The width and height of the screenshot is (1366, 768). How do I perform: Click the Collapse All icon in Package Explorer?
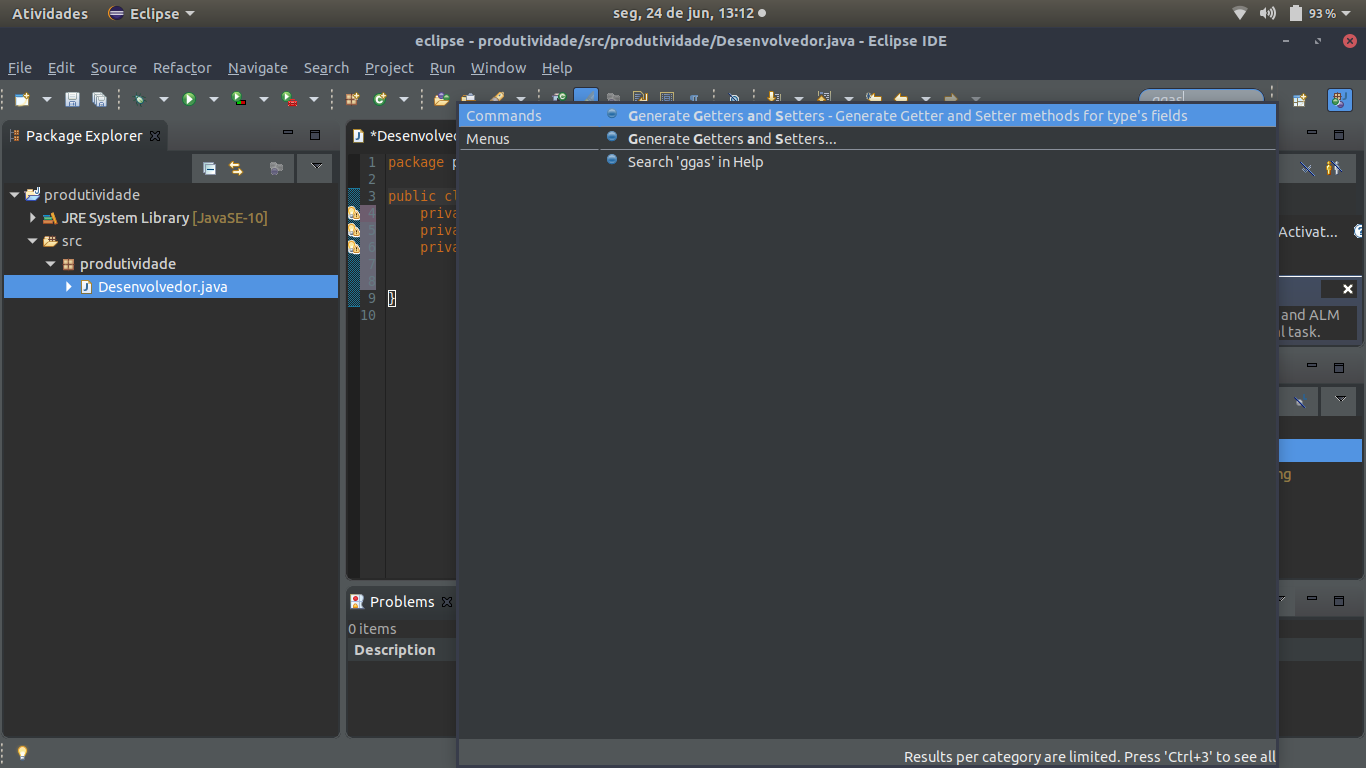(x=209, y=168)
